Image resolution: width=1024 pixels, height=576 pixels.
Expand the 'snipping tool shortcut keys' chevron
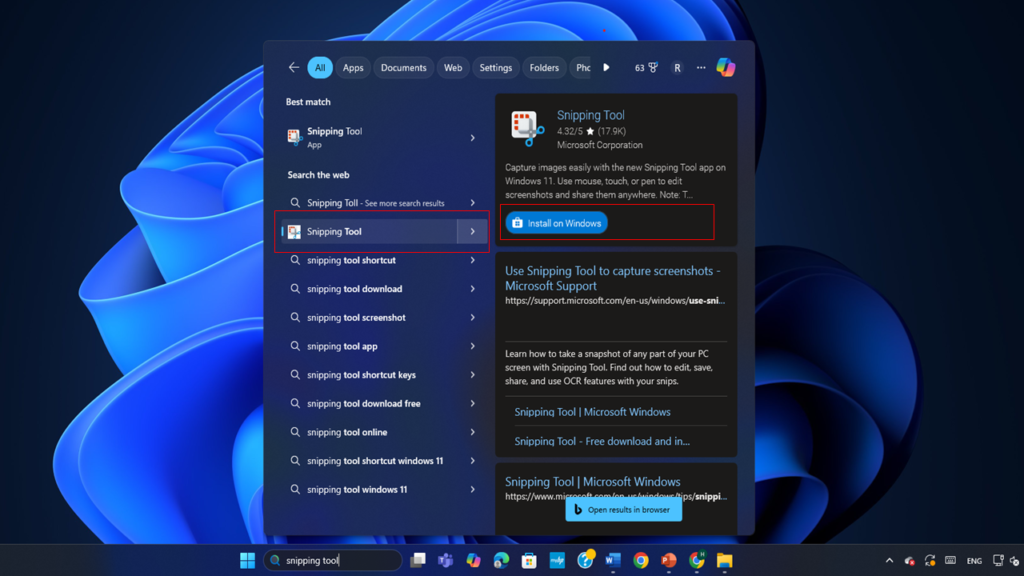(473, 376)
